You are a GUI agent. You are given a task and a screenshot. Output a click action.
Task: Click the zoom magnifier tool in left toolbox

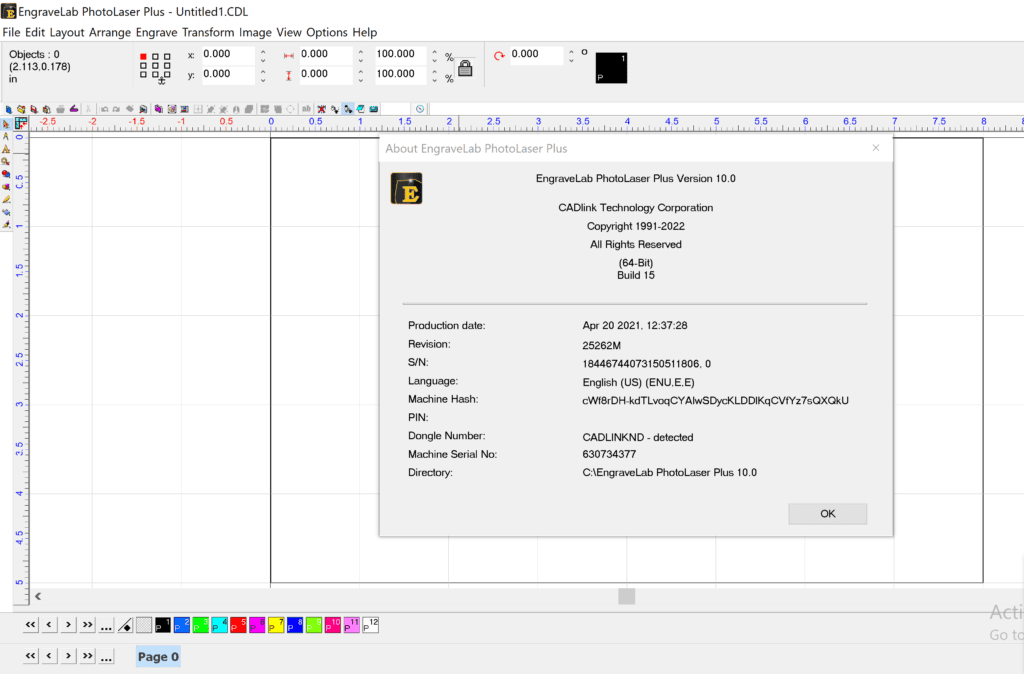tap(6, 161)
